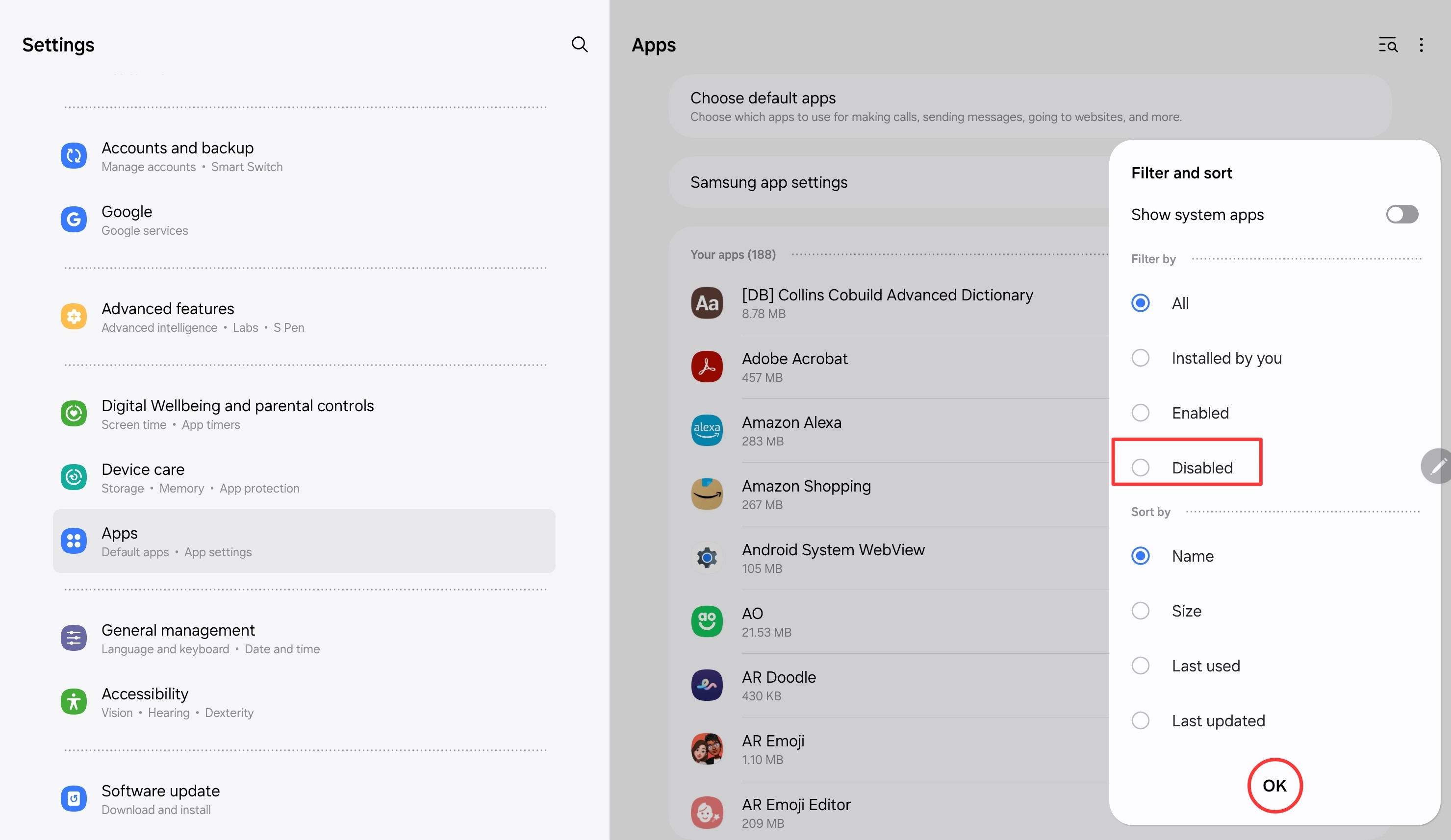Viewport: 1451px width, 840px height.
Task: Go to Accessibility settings
Action: pos(145,702)
